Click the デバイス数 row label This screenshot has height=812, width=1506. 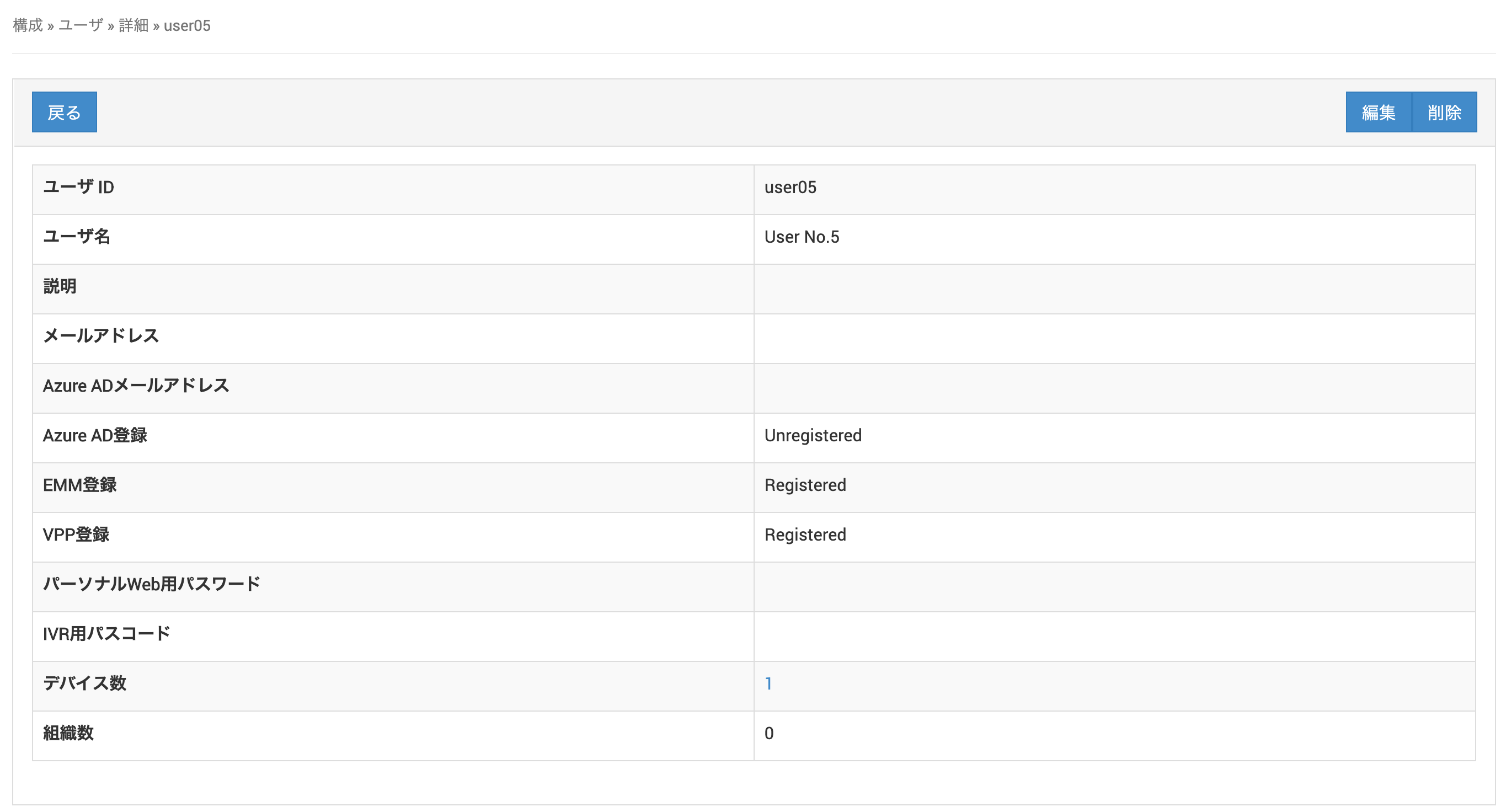coord(84,683)
